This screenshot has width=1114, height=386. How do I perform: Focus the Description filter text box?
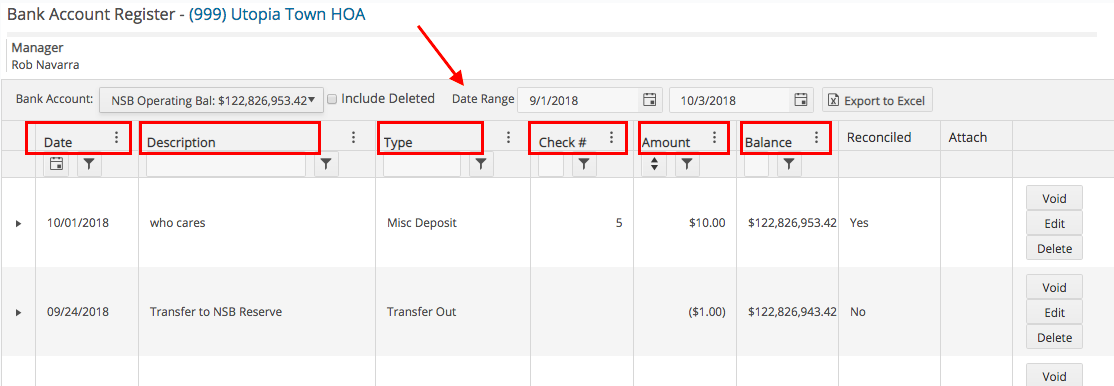pyautogui.click(x=226, y=164)
